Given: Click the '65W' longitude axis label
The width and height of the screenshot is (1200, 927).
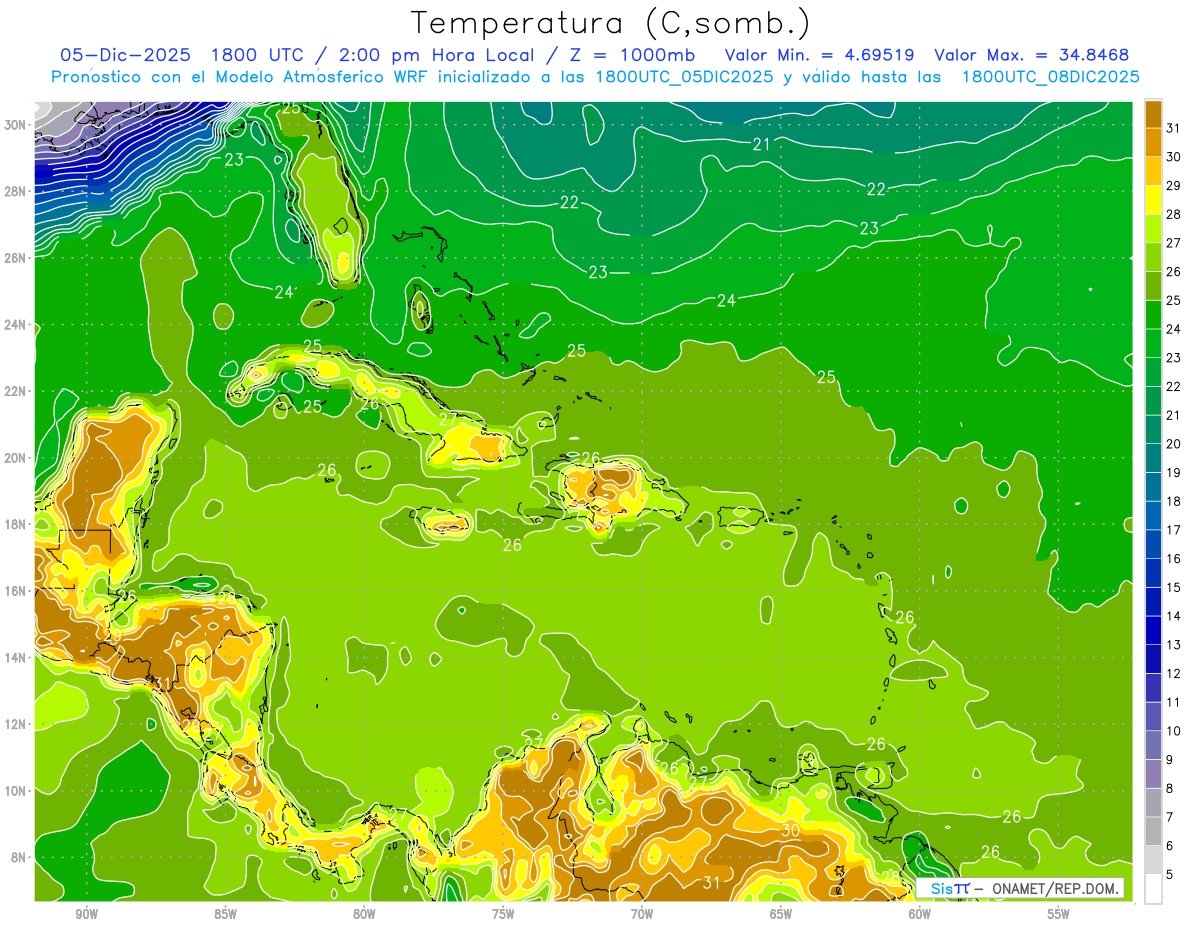Looking at the screenshot, I should [781, 914].
